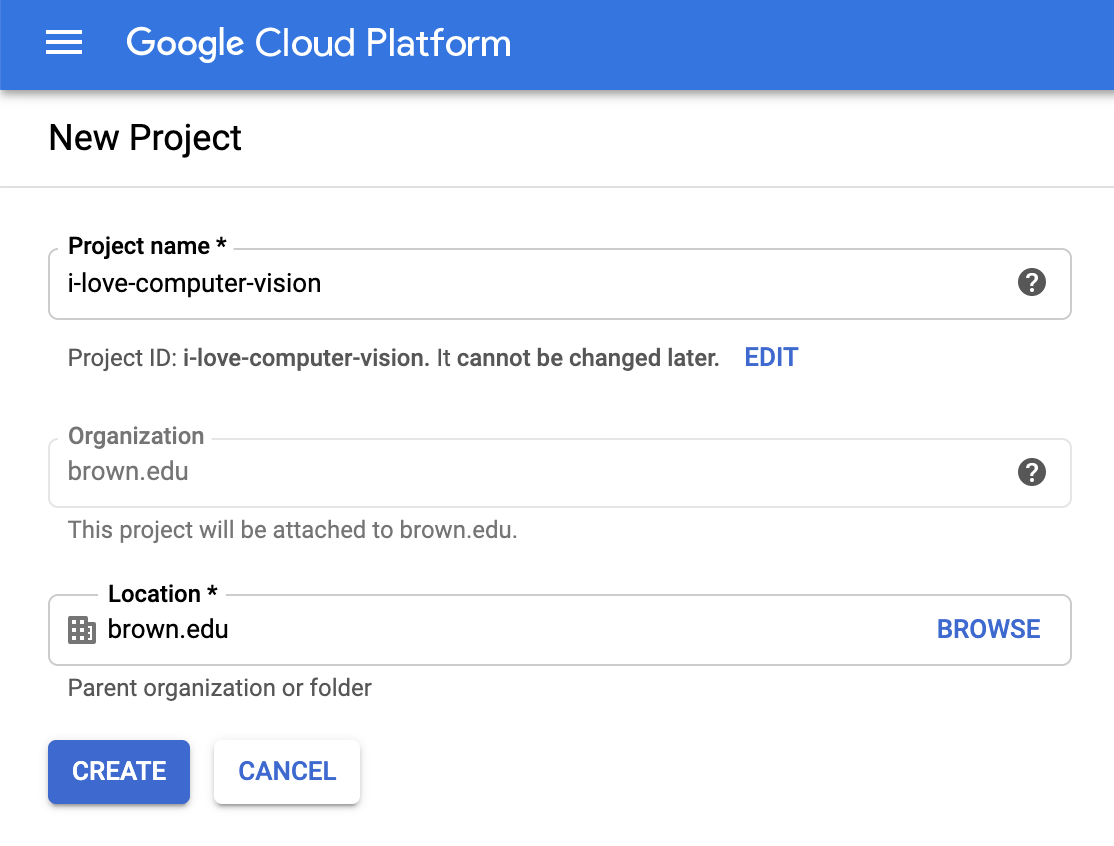
Task: Dismiss the form with CANCEL
Action: [x=286, y=771]
